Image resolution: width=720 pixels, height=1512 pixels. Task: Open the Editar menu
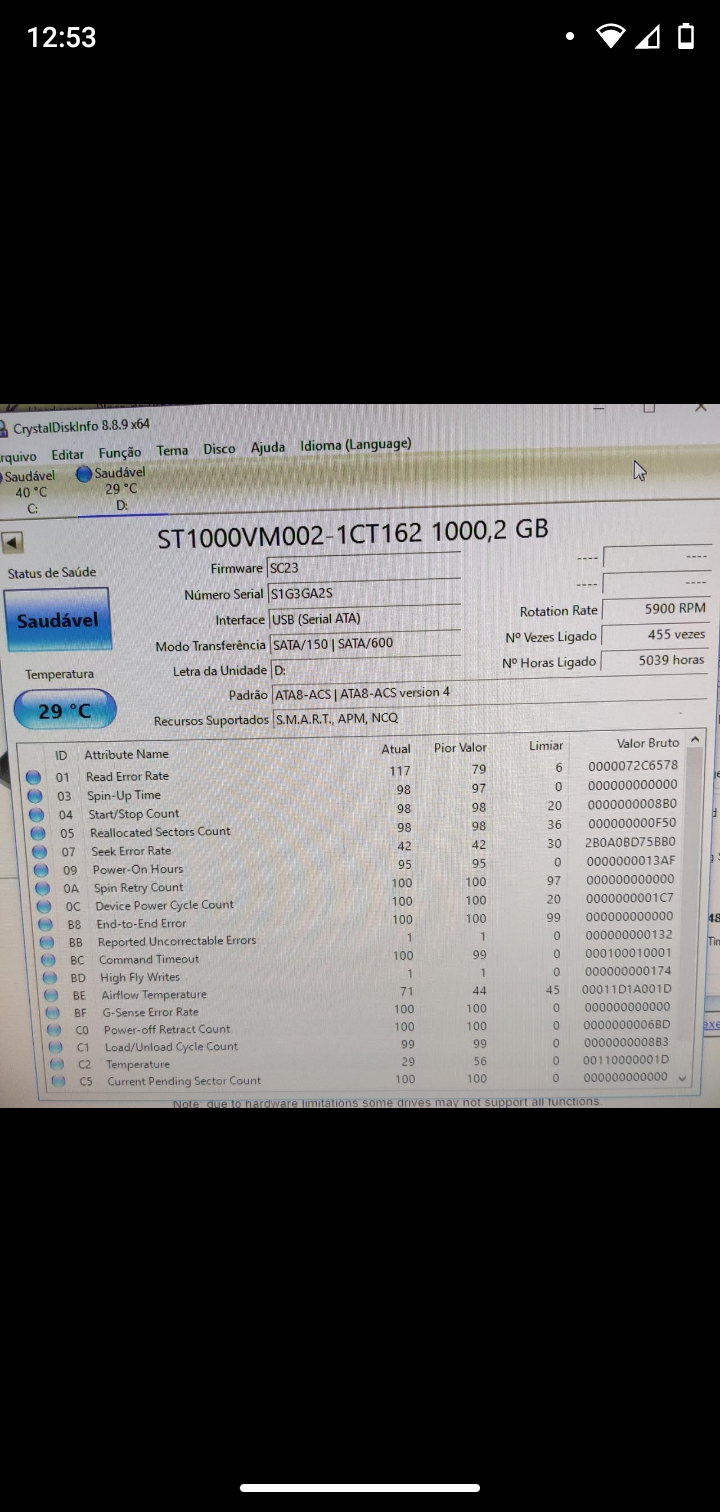(68, 454)
